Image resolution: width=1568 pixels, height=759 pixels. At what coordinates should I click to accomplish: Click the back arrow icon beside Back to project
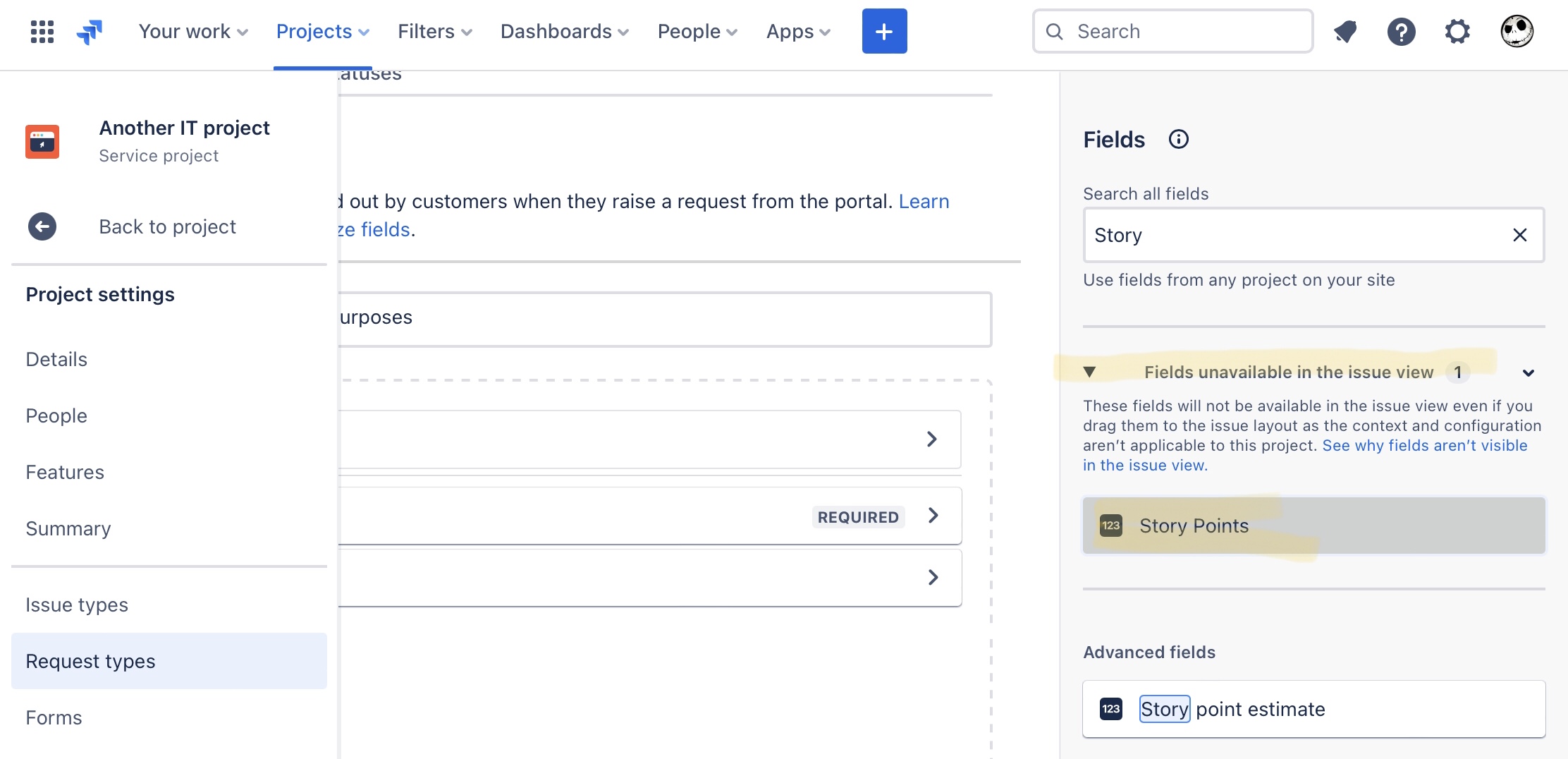42,226
